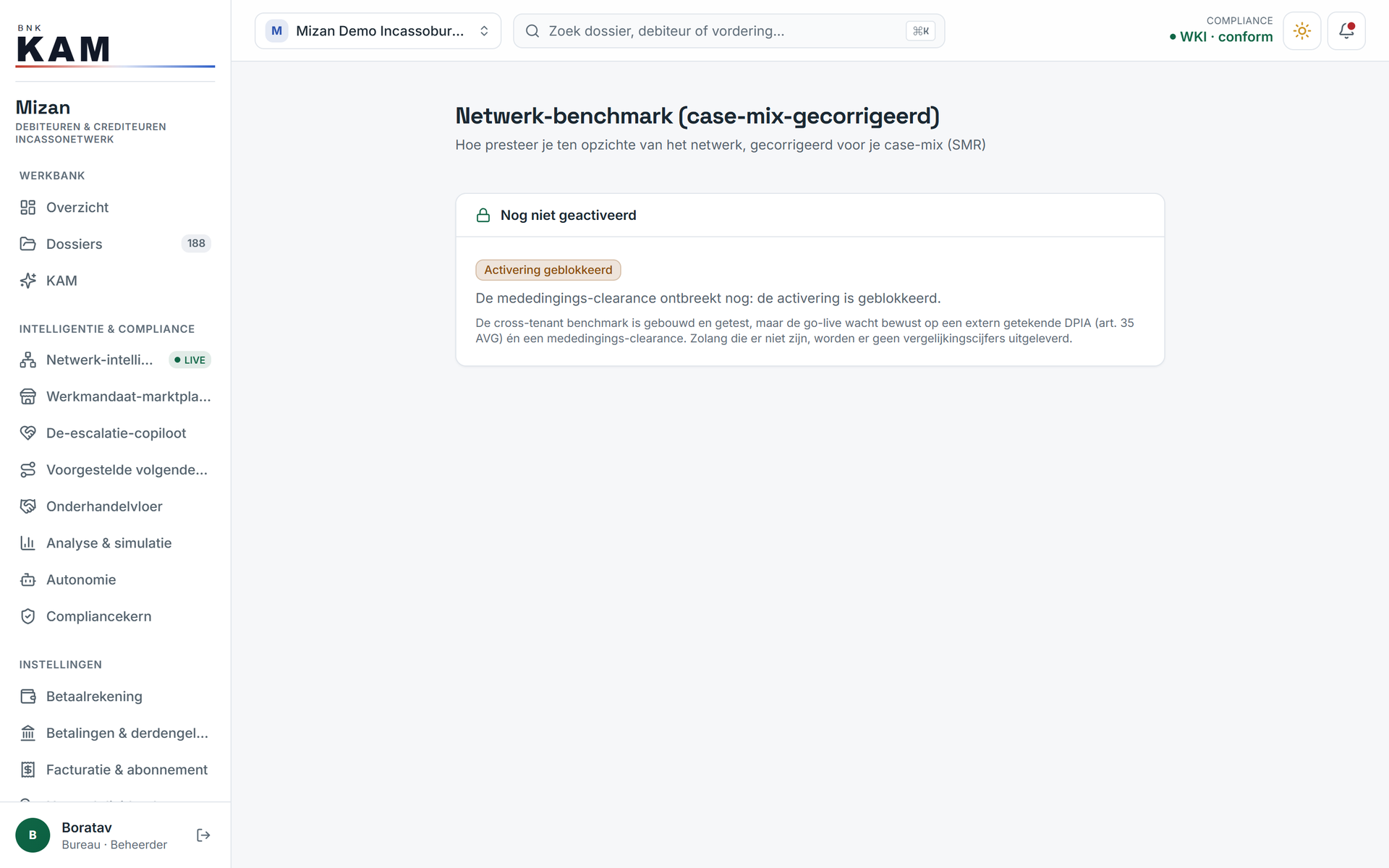Click the LIVE status badge
Image resolution: width=1389 pixels, height=868 pixels.
(190, 360)
